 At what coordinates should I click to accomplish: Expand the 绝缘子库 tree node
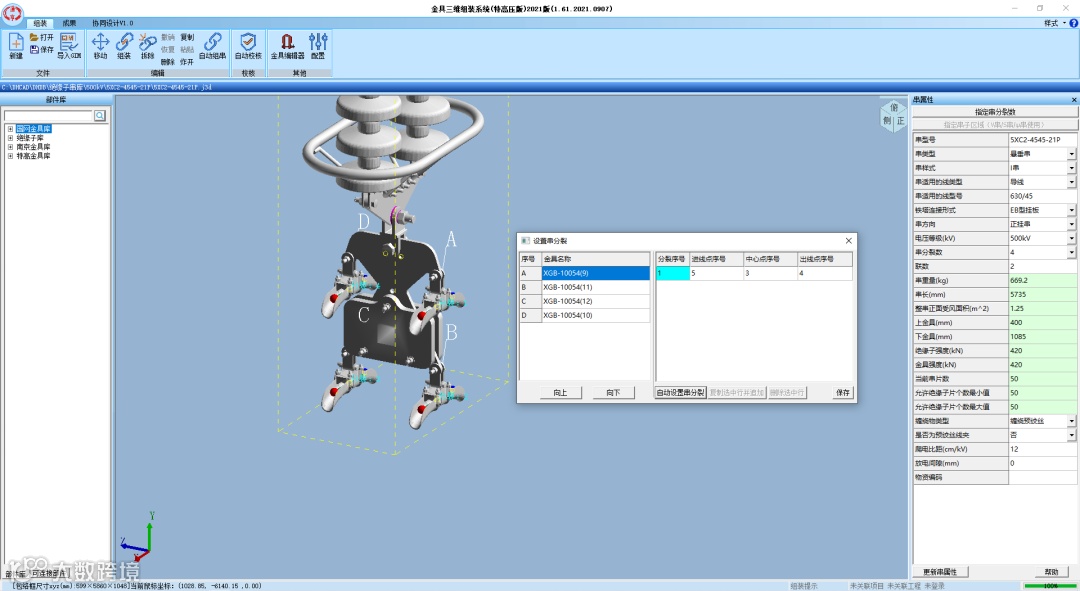10,138
